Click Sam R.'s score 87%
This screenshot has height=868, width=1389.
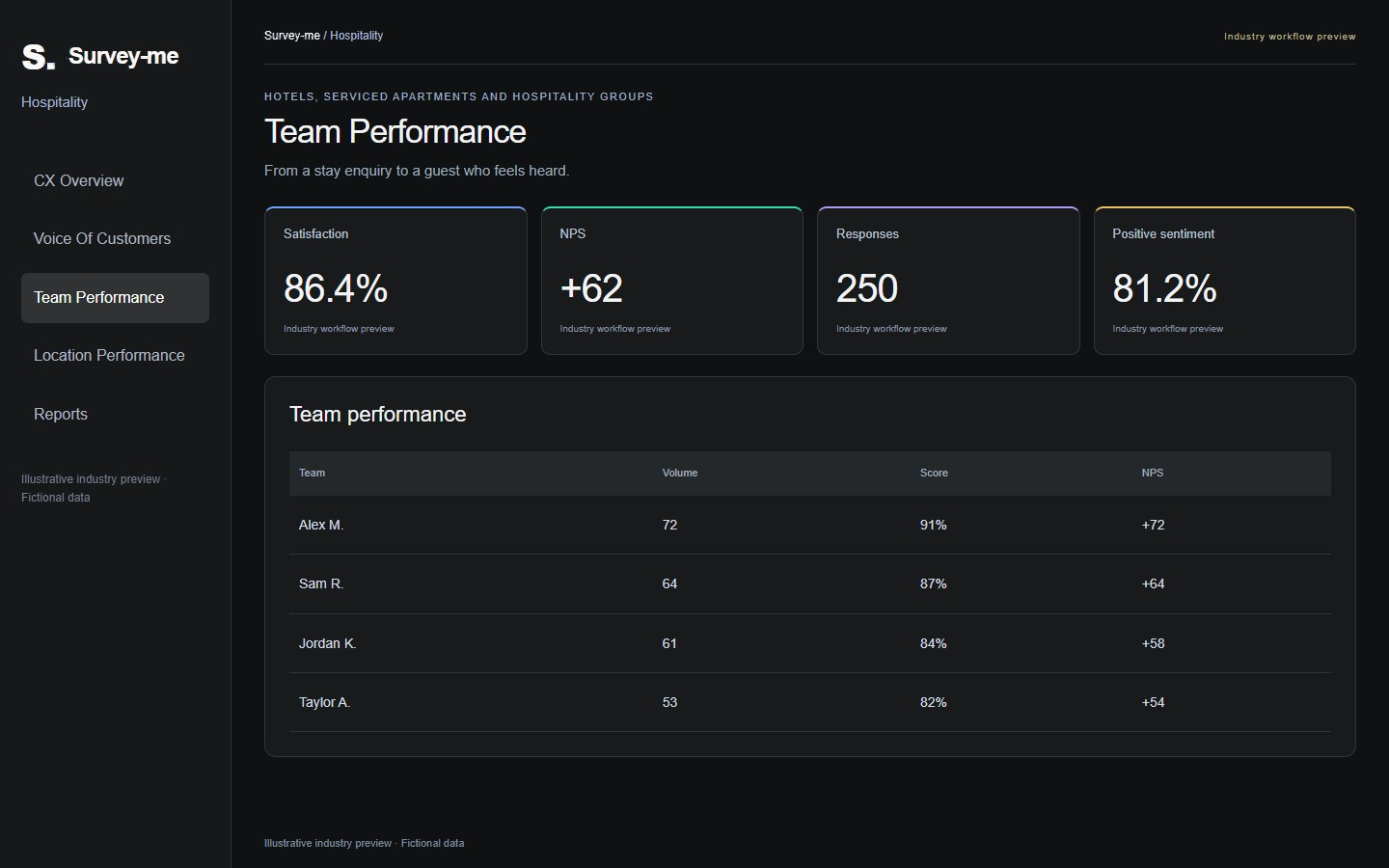(934, 583)
